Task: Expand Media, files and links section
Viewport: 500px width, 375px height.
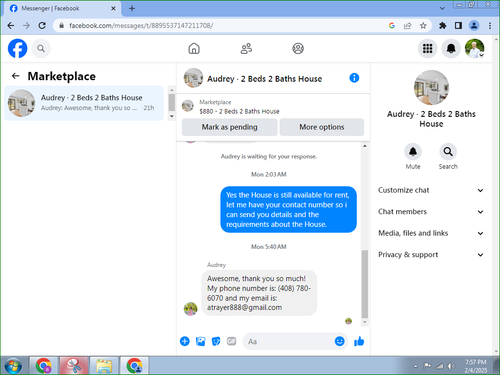Action: coord(431,233)
